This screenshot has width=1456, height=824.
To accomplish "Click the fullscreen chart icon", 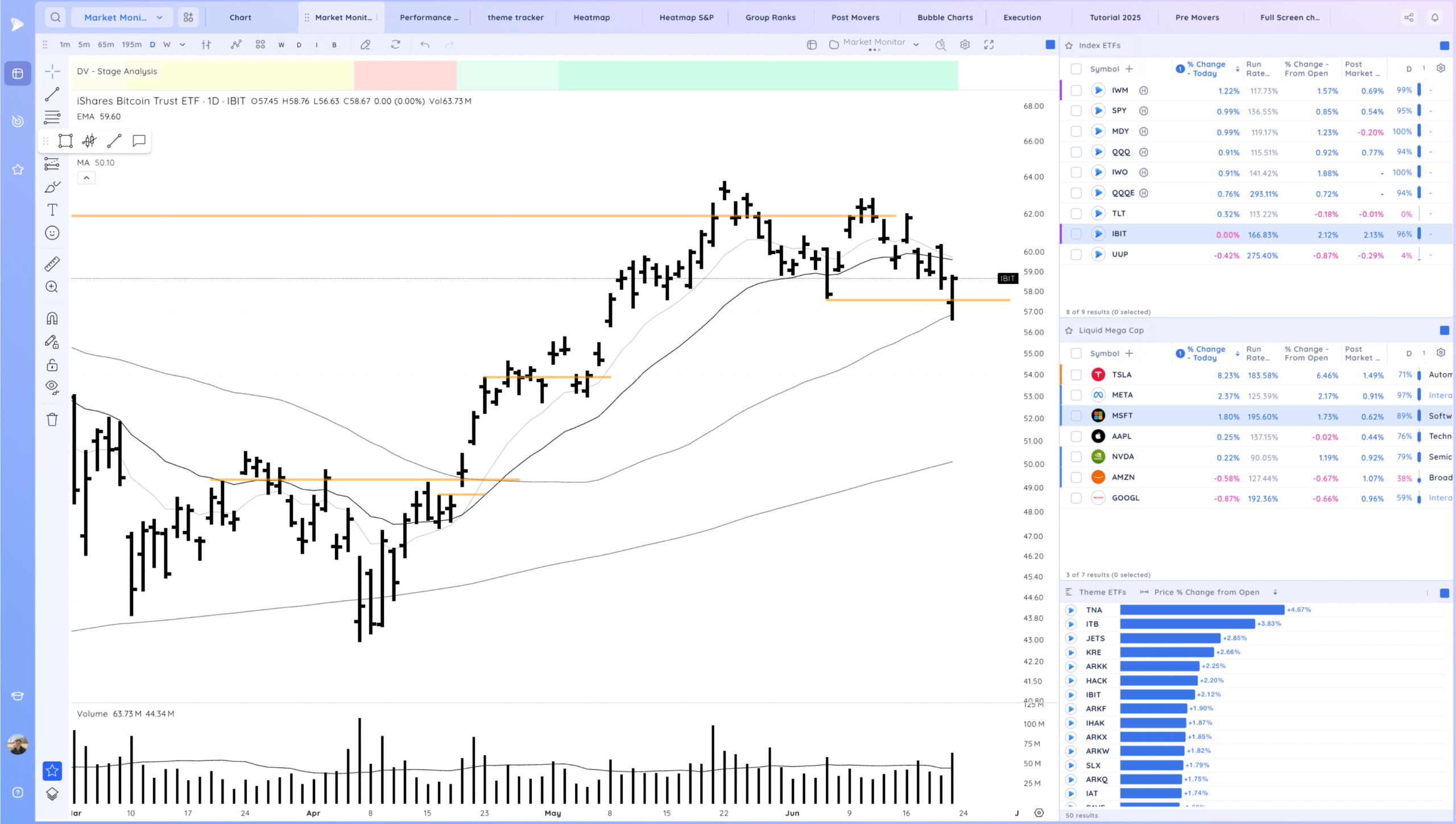I will (989, 45).
